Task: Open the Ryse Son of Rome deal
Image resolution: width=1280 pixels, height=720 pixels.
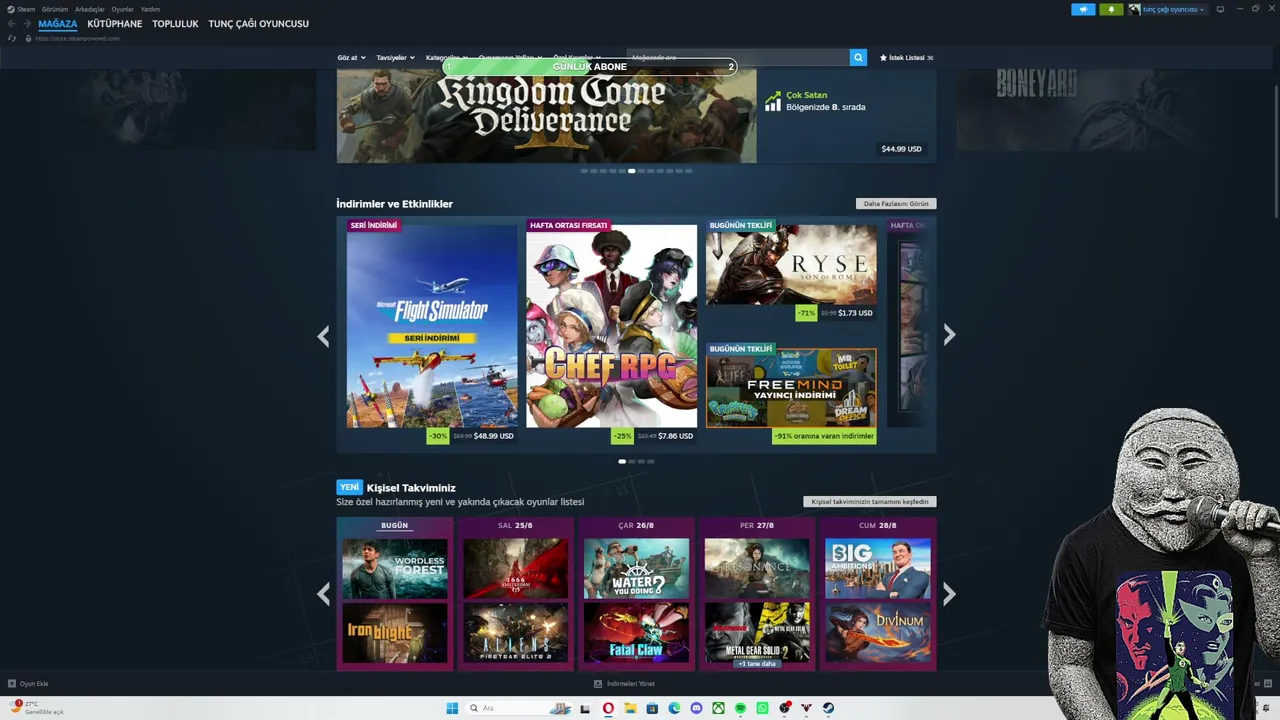Action: pos(791,265)
